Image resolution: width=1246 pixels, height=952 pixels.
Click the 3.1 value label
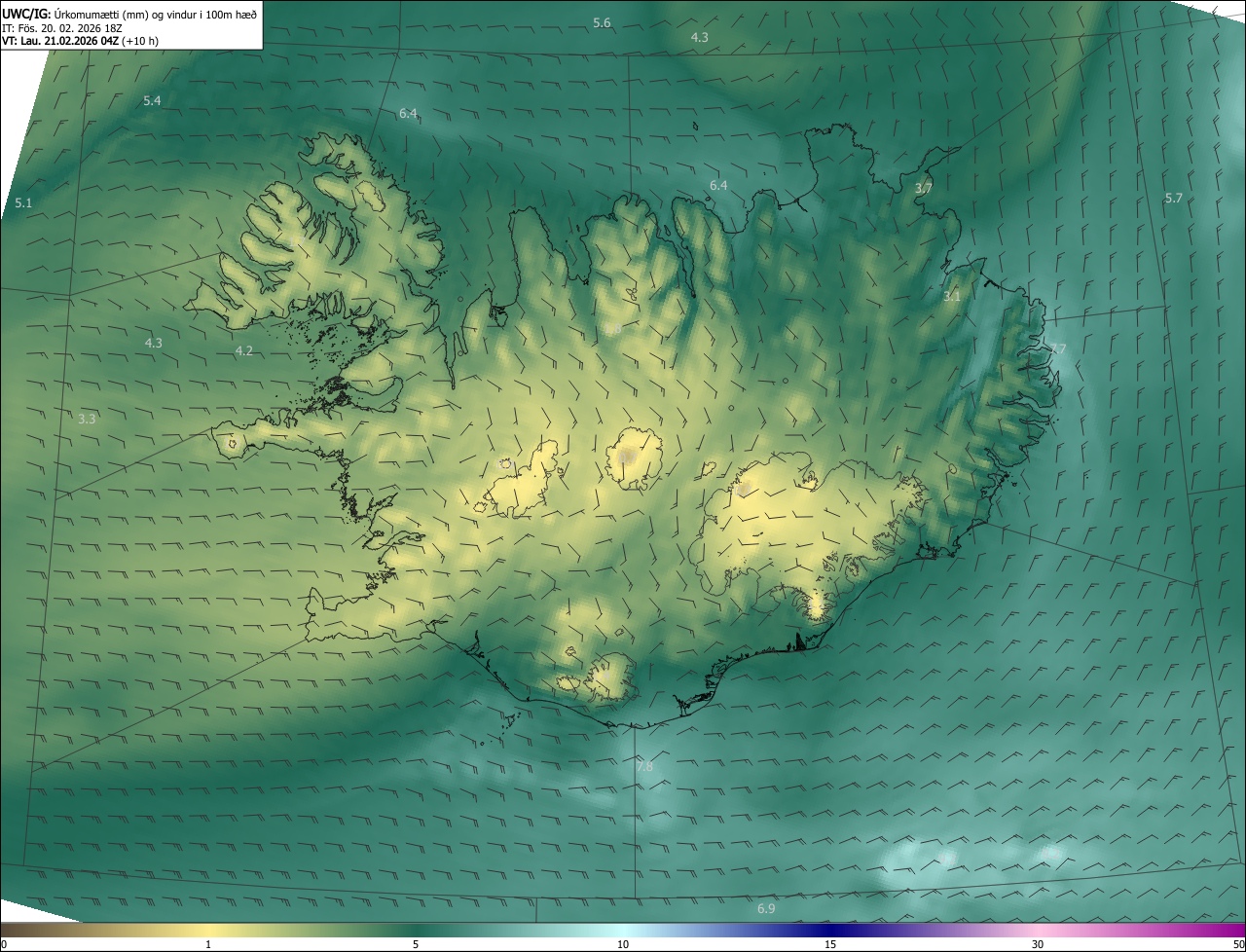click(x=951, y=296)
